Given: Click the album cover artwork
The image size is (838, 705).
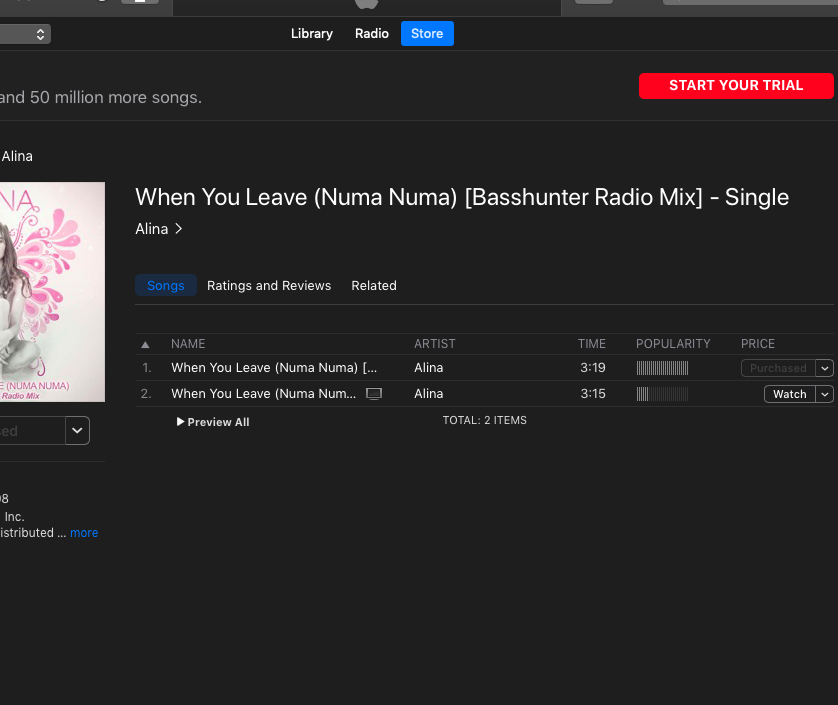Looking at the screenshot, I should tap(52, 292).
